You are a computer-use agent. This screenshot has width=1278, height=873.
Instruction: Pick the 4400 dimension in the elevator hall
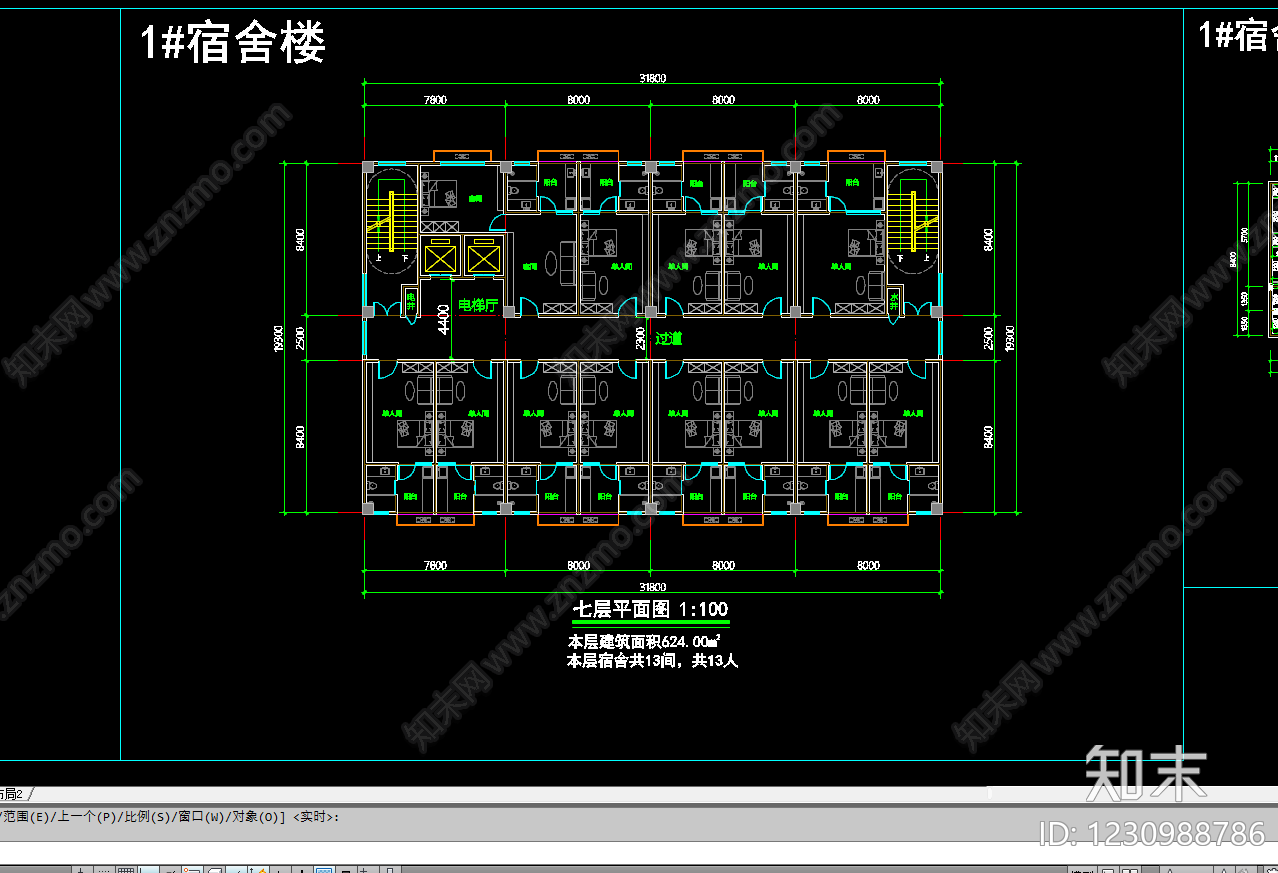coord(443,319)
